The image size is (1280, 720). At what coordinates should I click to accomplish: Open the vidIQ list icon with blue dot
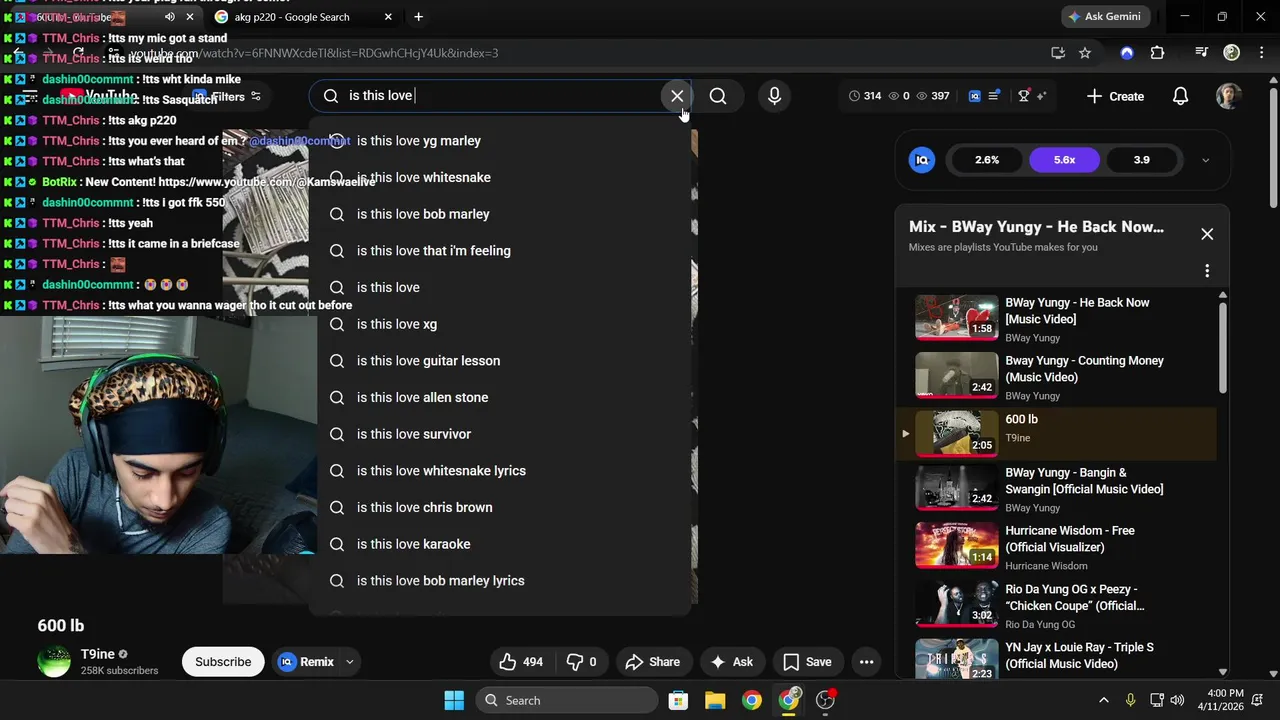[x=994, y=96]
